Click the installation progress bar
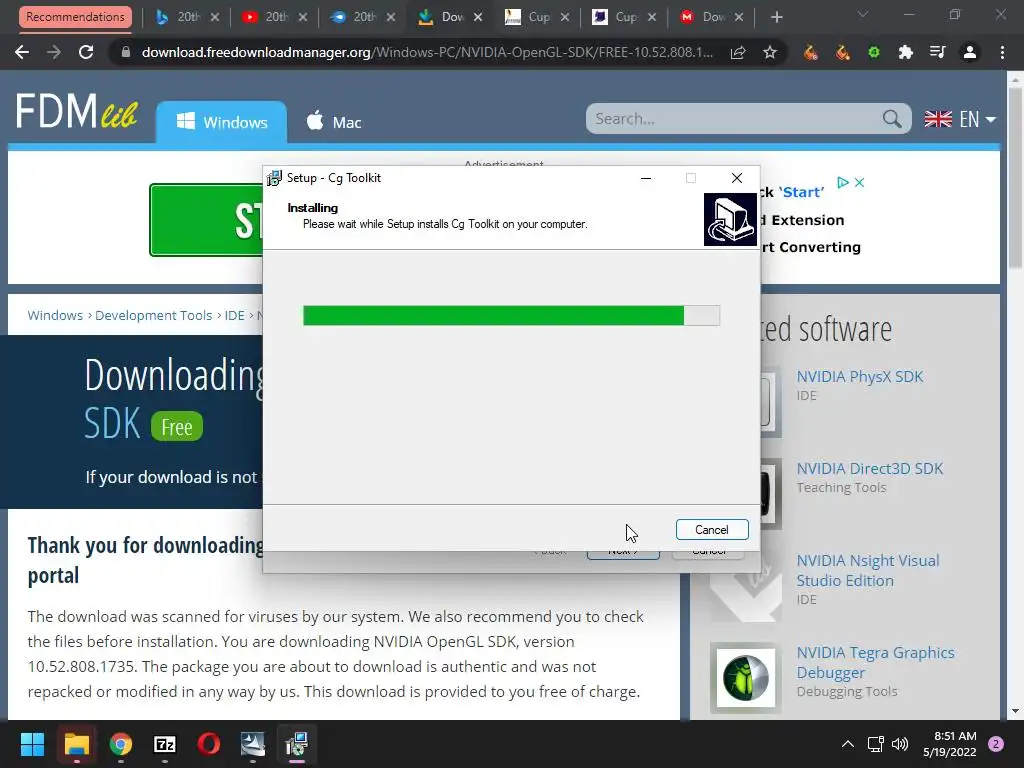1024x768 pixels. [x=511, y=315]
